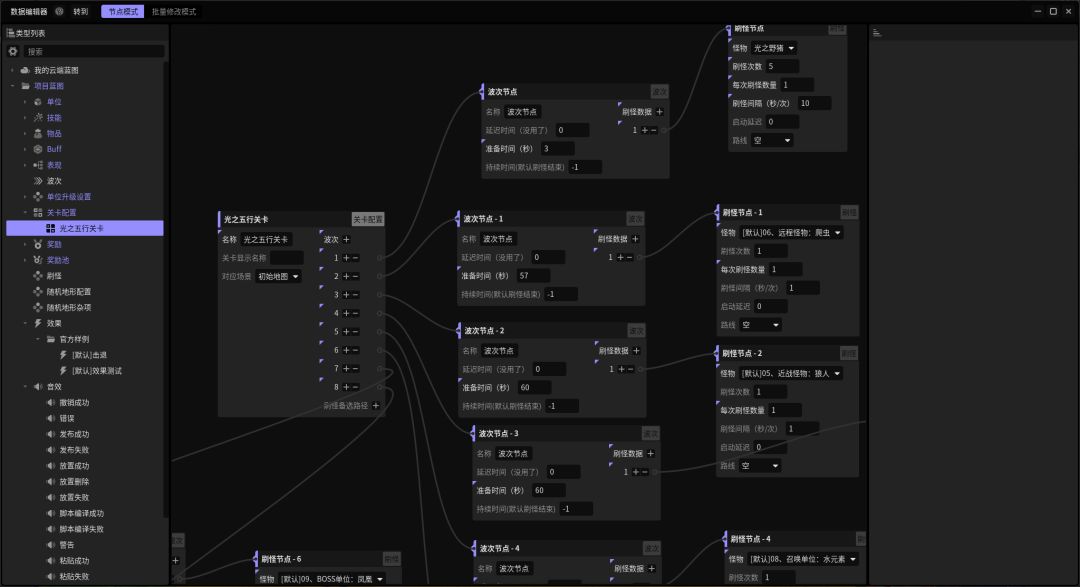
Task: Click the 随机地形配置 icon in the tree
Action: (x=38, y=291)
